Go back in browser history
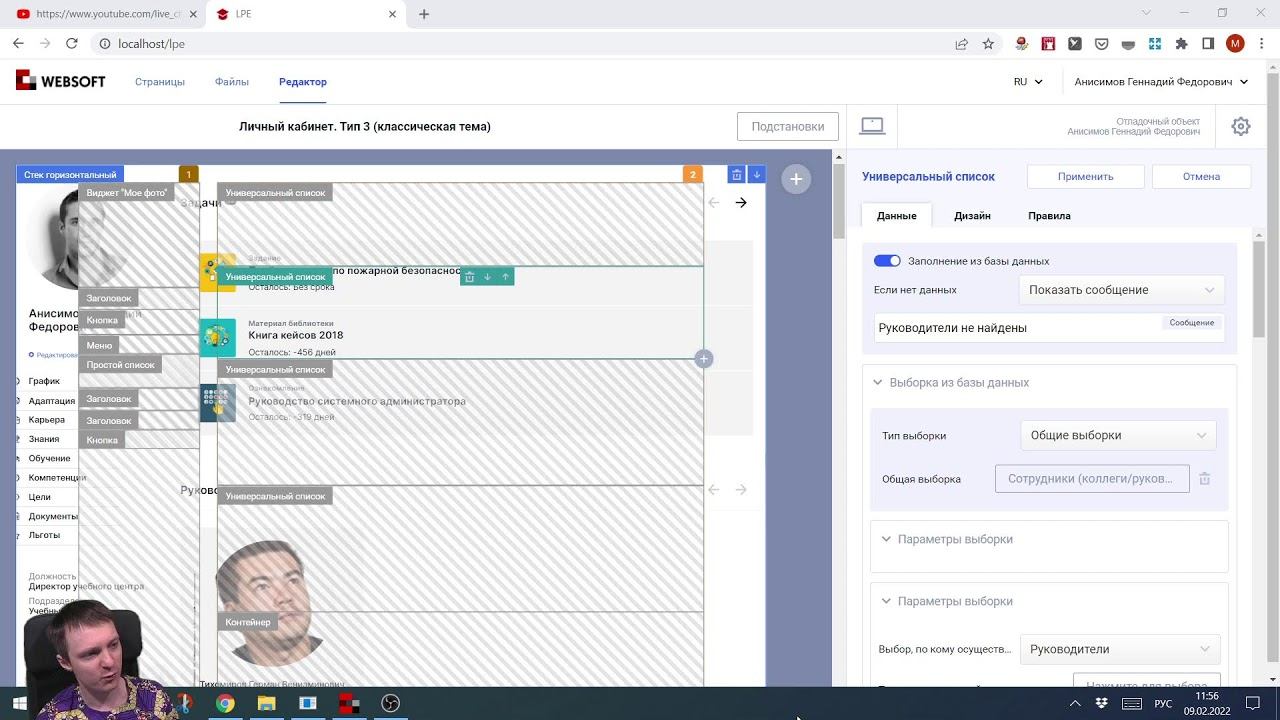The image size is (1280, 720). [18, 44]
